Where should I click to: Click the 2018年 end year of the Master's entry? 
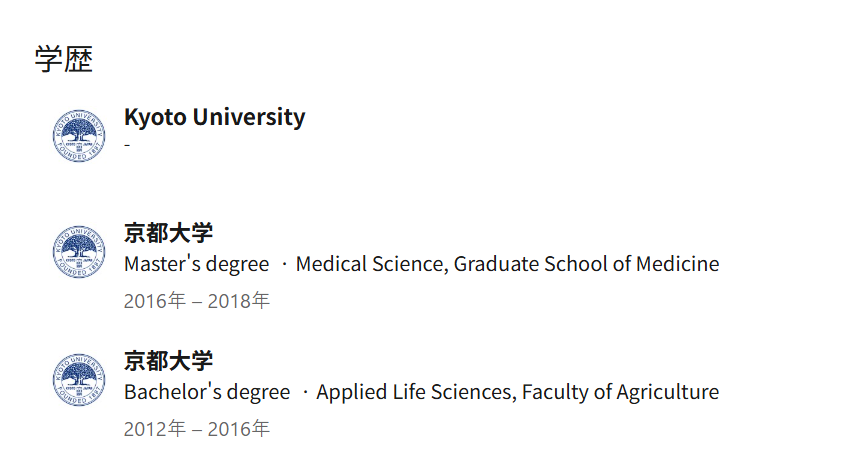tap(239, 301)
